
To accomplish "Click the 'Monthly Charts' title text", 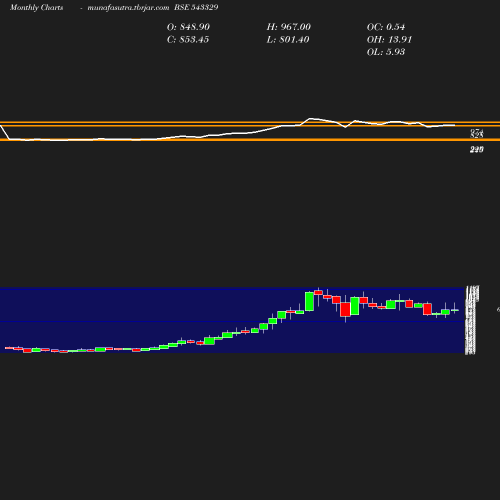I will pyautogui.click(x=36, y=7).
